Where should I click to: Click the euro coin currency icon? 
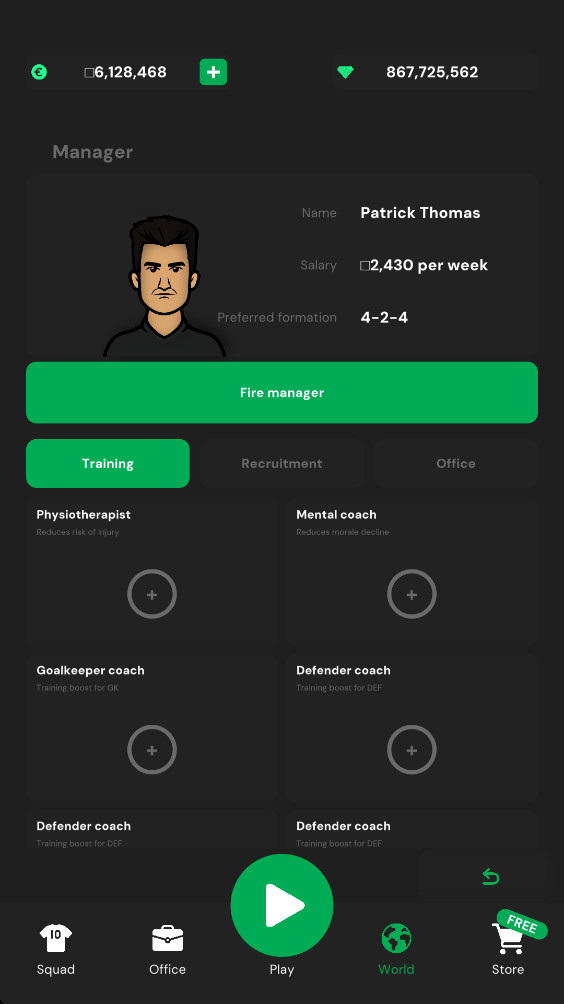pyautogui.click(x=39, y=72)
